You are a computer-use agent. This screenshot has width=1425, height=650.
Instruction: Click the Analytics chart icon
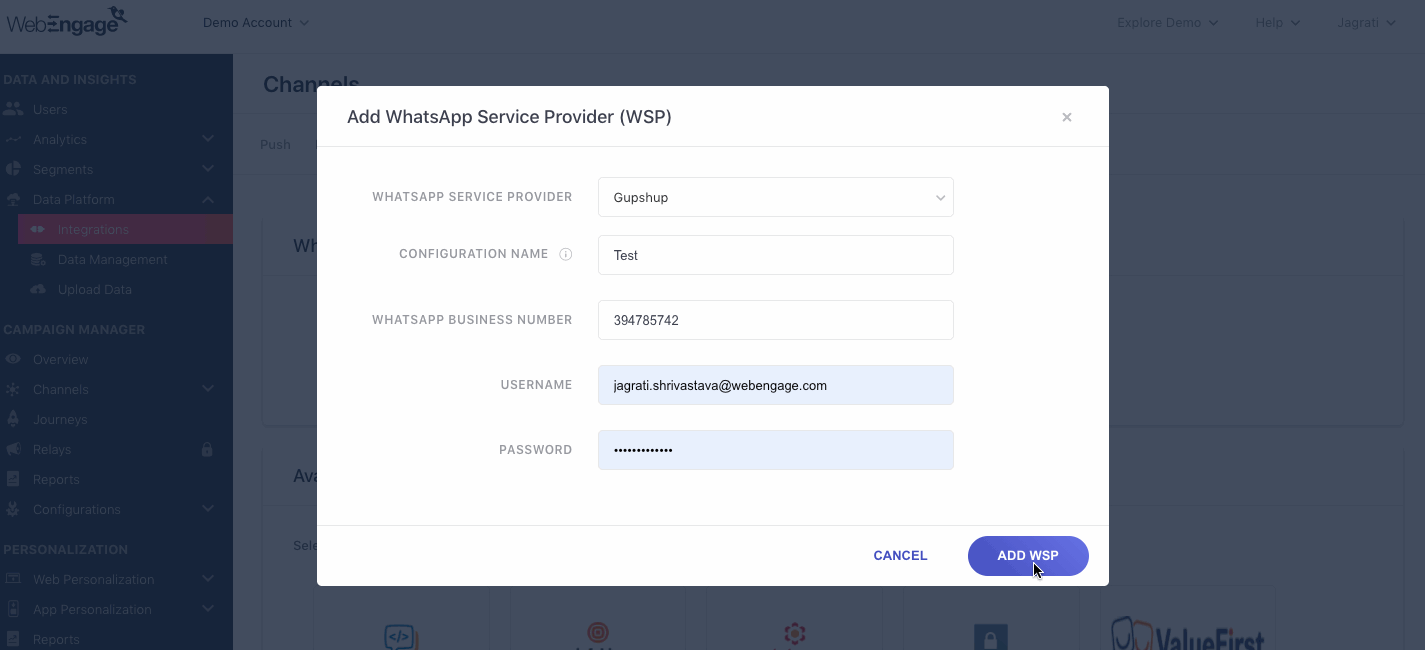pos(13,139)
